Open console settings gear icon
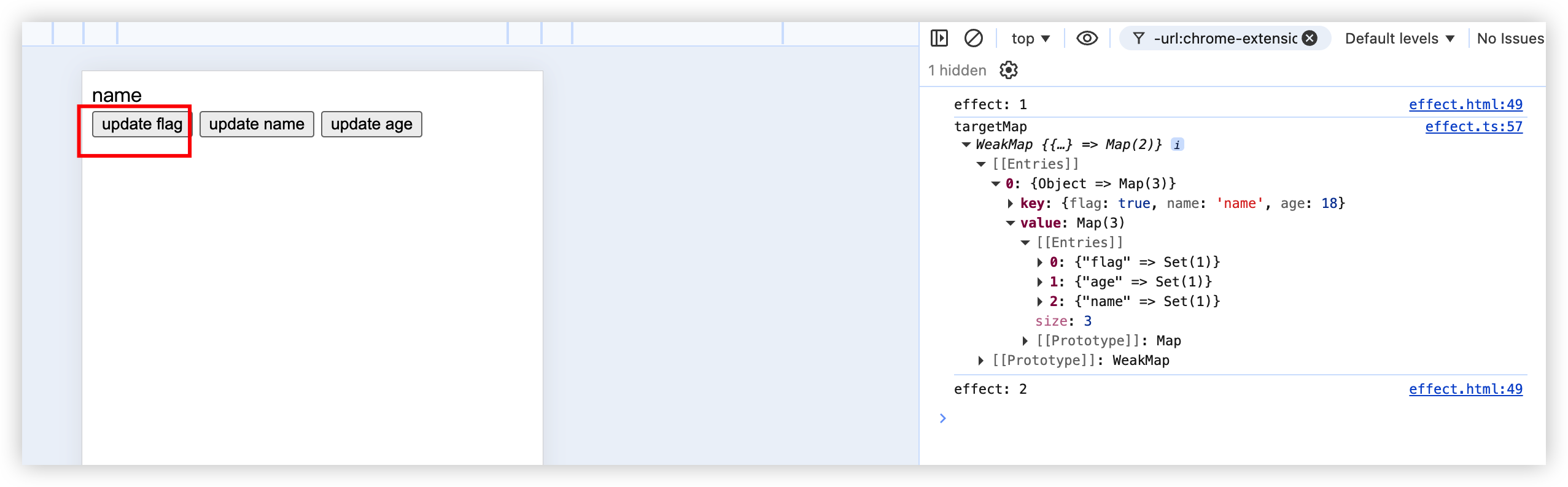 tap(1009, 71)
